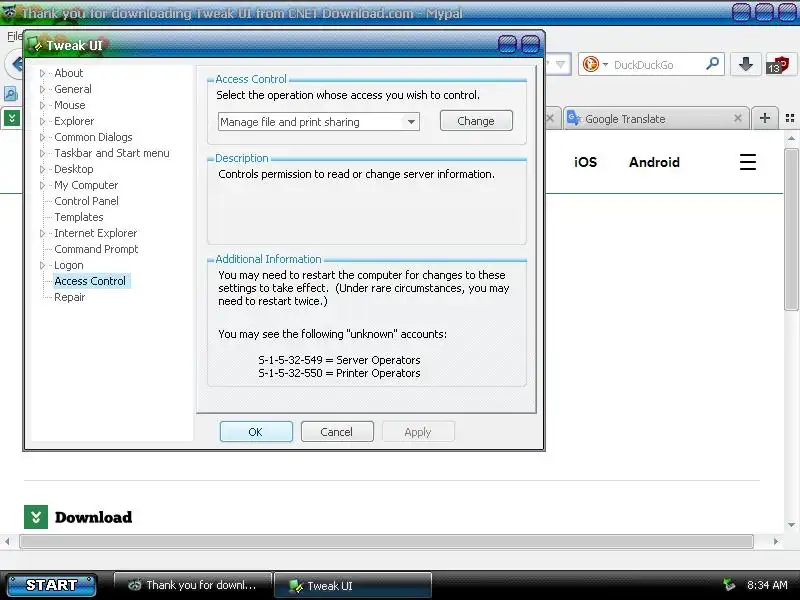Select Repair in the tree
The image size is (800, 600).
[x=69, y=297]
